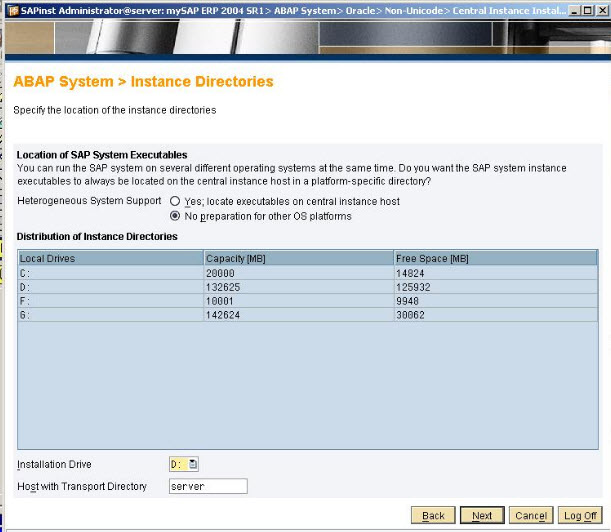Click free space value 30062
Image resolution: width=611 pixels, height=532 pixels.
click(x=410, y=315)
